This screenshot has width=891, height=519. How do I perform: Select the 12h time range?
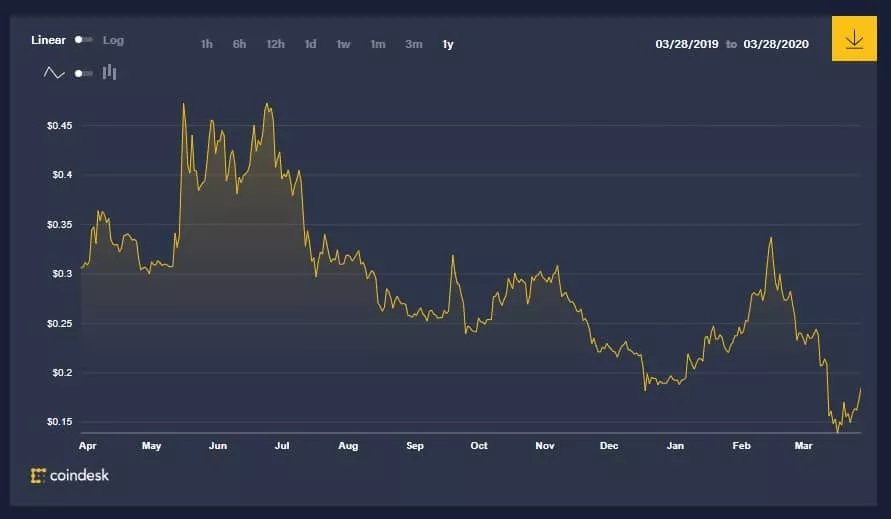[275, 44]
